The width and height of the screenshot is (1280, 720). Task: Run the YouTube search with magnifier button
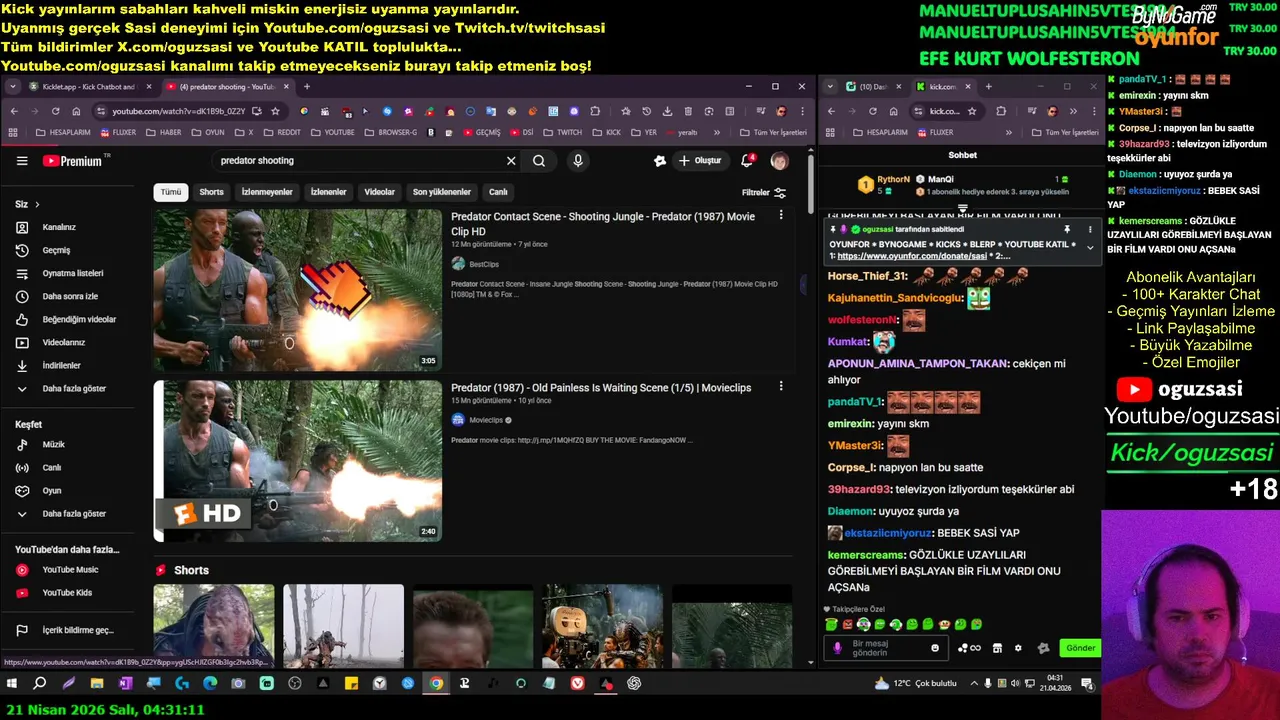[x=539, y=161]
